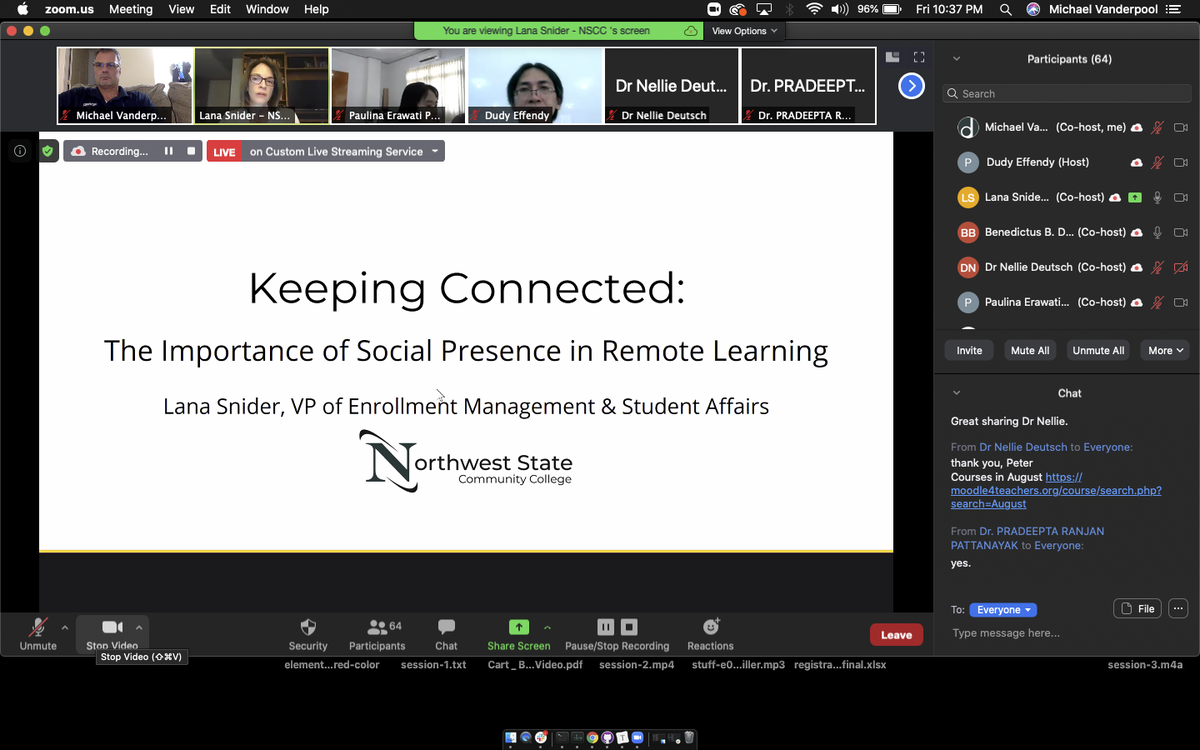Toggle Benedictus B. D.'s microphone icon
The width and height of the screenshot is (1200, 750).
1158,232
